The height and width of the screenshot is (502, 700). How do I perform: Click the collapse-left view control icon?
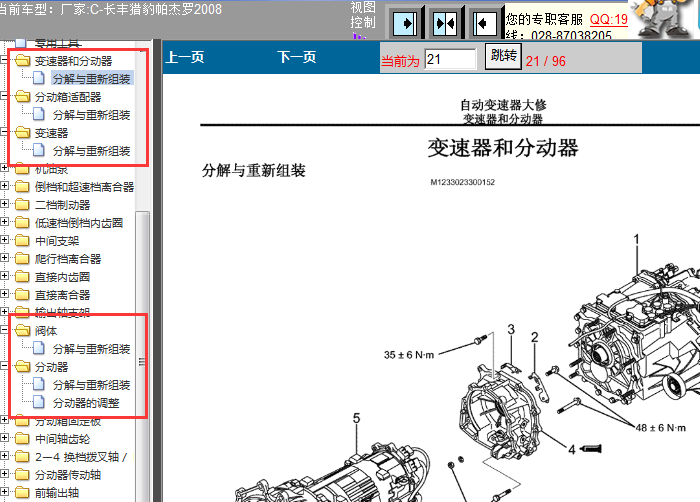click(x=485, y=23)
